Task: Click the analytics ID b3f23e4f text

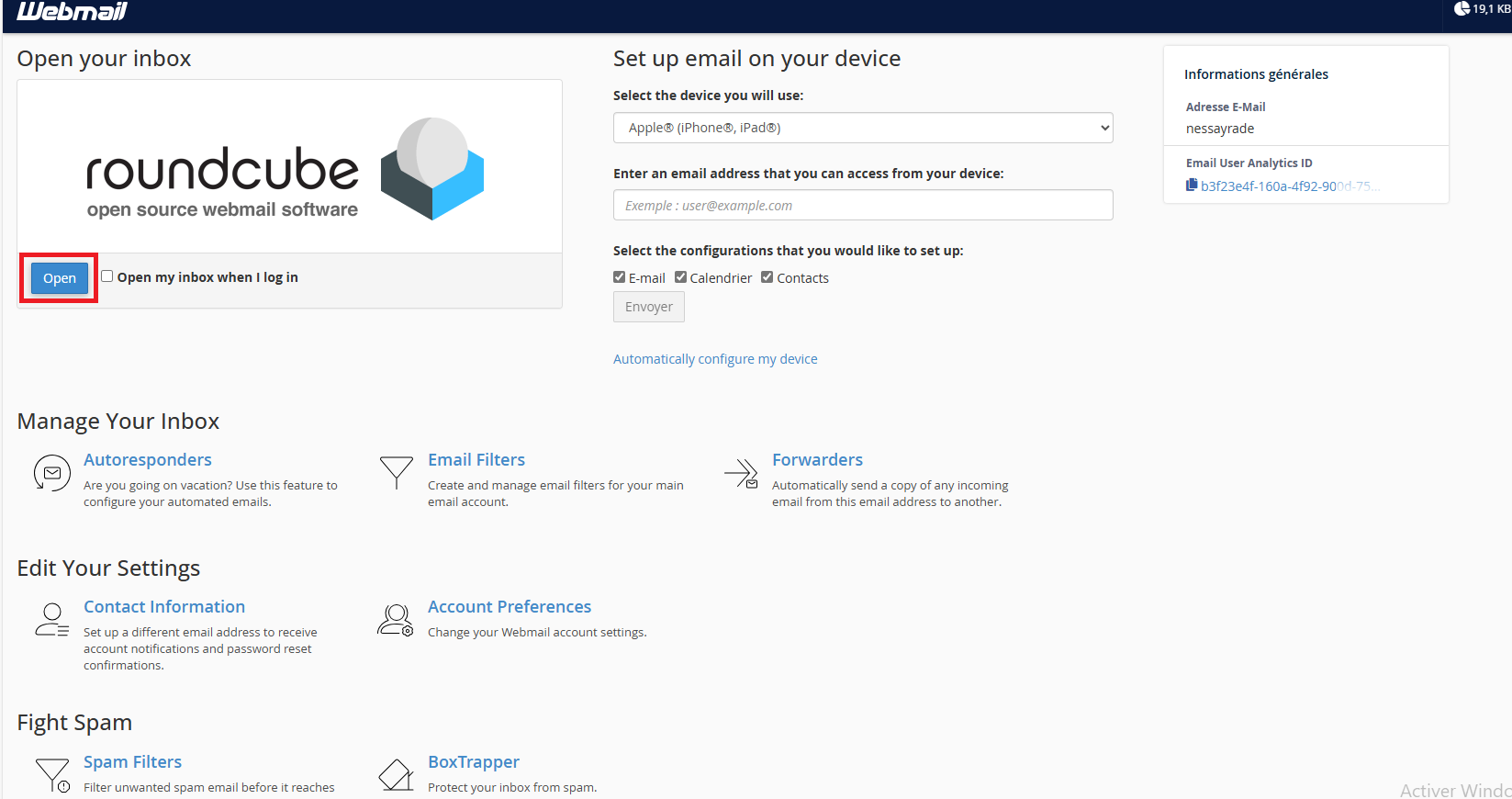Action: pyautogui.click(x=1290, y=186)
